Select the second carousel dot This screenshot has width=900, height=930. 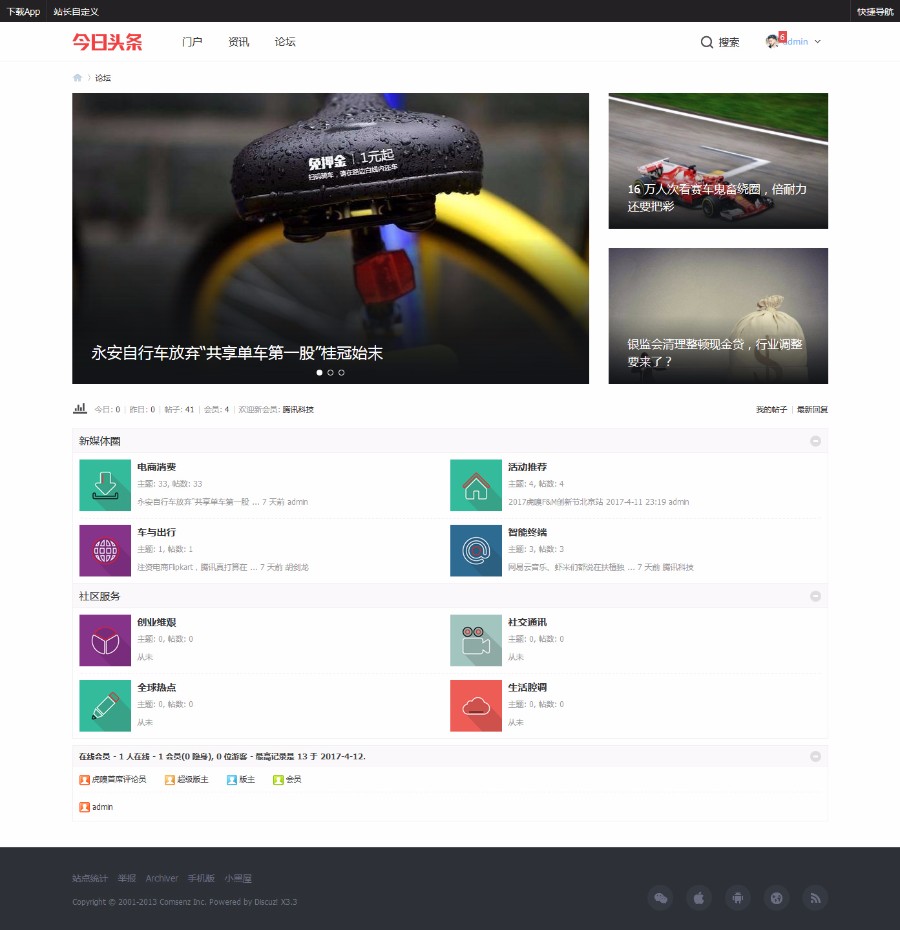pos(330,372)
